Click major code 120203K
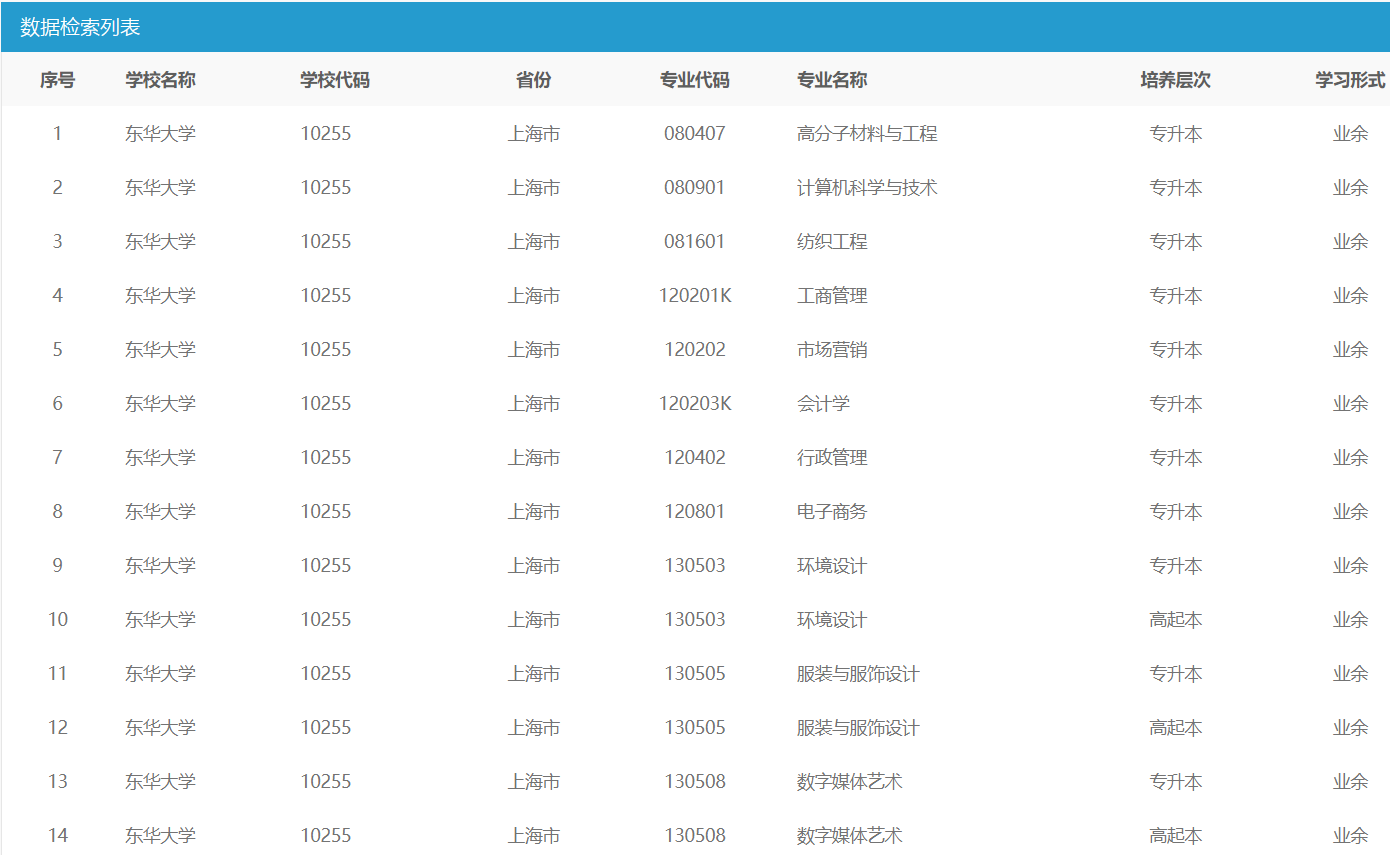The height and width of the screenshot is (855, 1390). click(x=695, y=404)
